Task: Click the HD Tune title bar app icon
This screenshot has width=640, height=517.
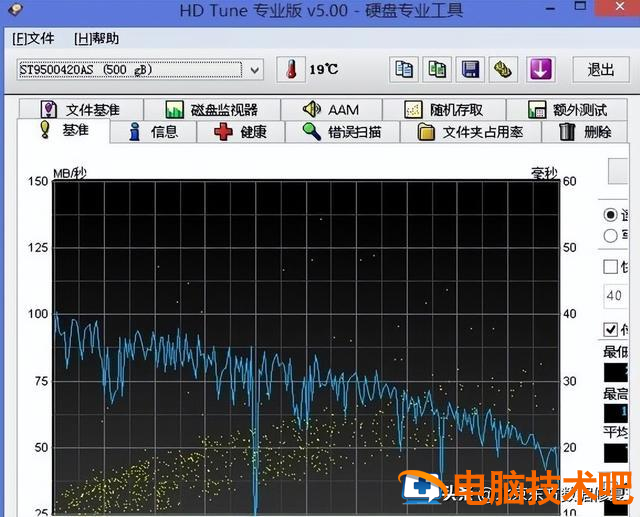Action: pyautogui.click(x=16, y=9)
